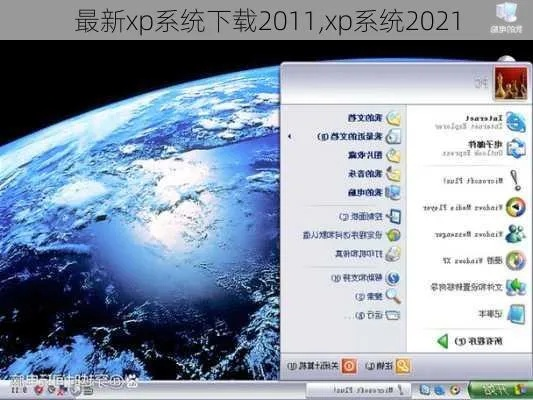Open My Computer (我的电脑) in the Start menu
This screenshot has width=533, height=400.
374,193
